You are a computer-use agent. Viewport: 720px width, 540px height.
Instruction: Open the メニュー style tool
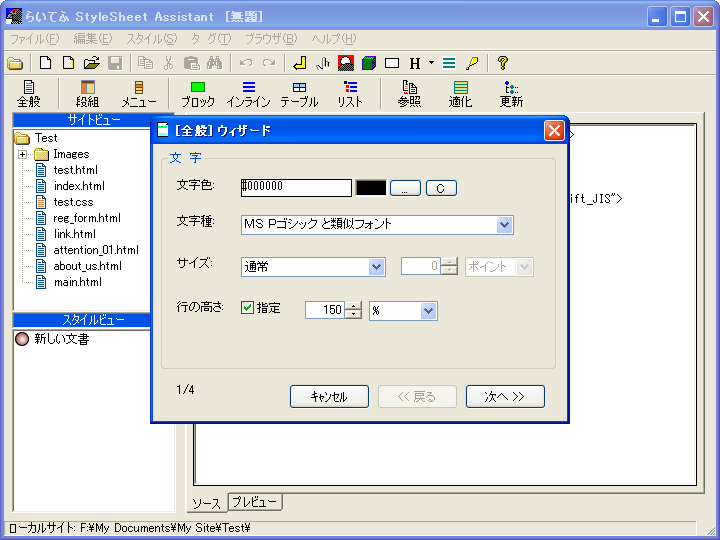(x=139, y=94)
